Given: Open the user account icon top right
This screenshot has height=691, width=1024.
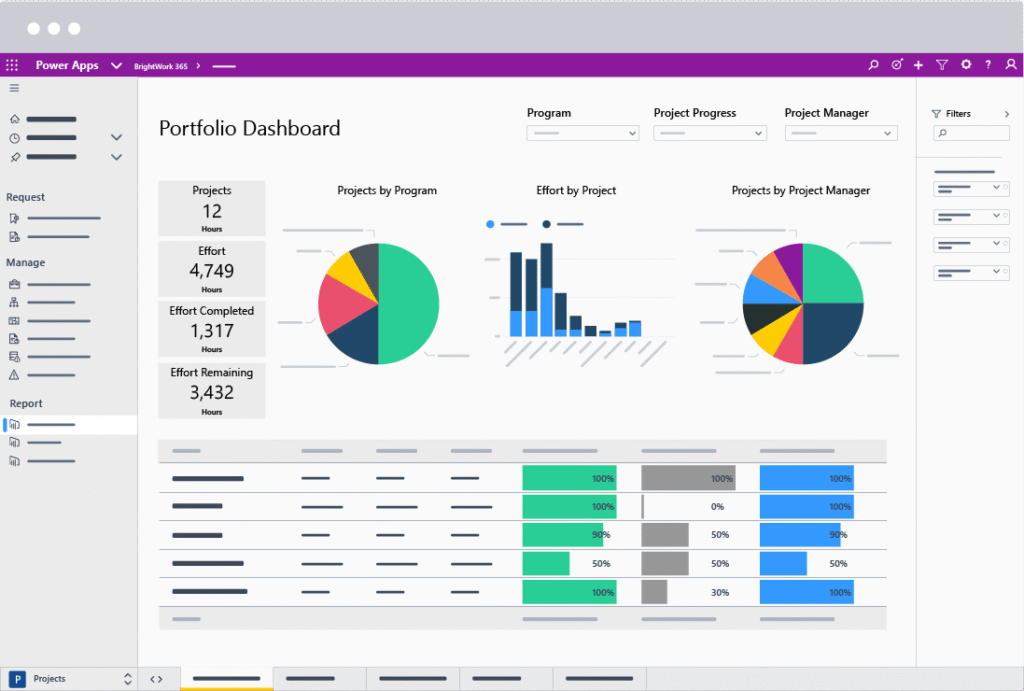Looking at the screenshot, I should click(x=1011, y=64).
